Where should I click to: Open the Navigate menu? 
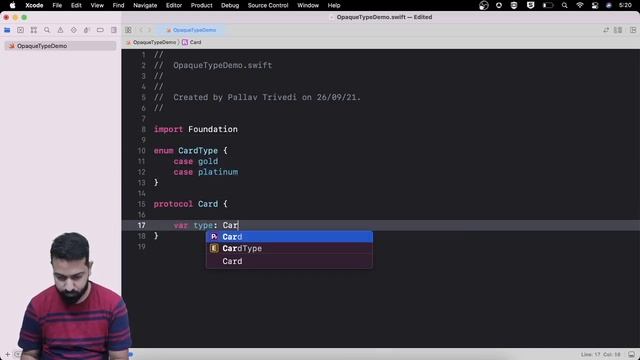pyautogui.click(x=145, y=5)
